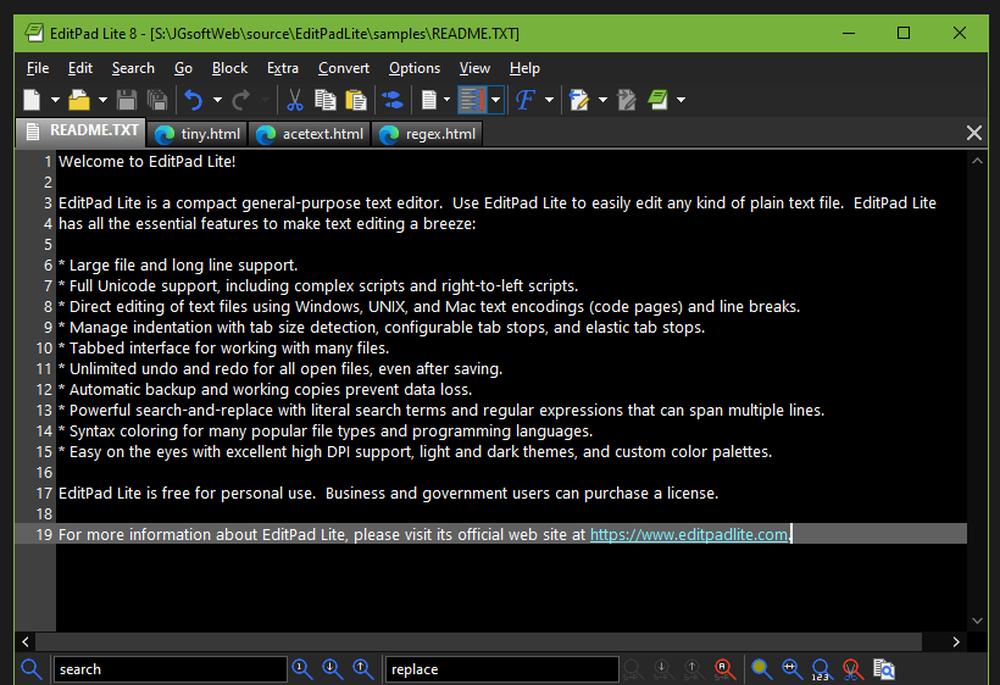
Task: Toggle the word wrap lines icon
Action: click(472, 100)
